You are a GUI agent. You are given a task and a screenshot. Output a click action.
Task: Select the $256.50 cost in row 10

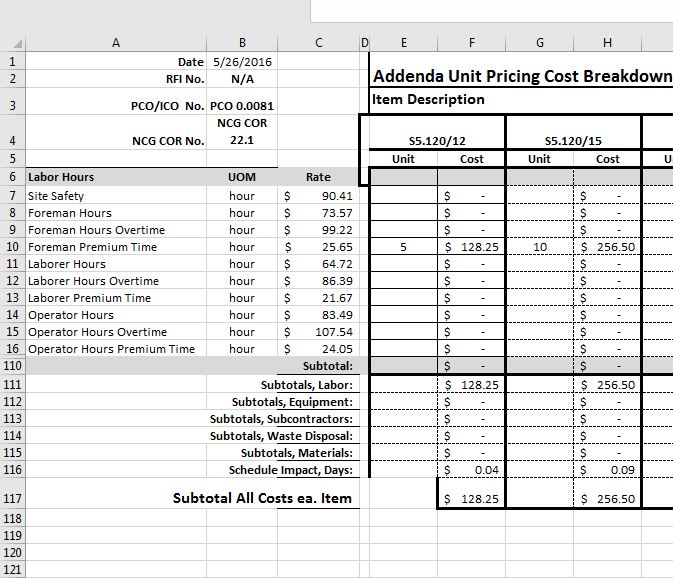607,247
